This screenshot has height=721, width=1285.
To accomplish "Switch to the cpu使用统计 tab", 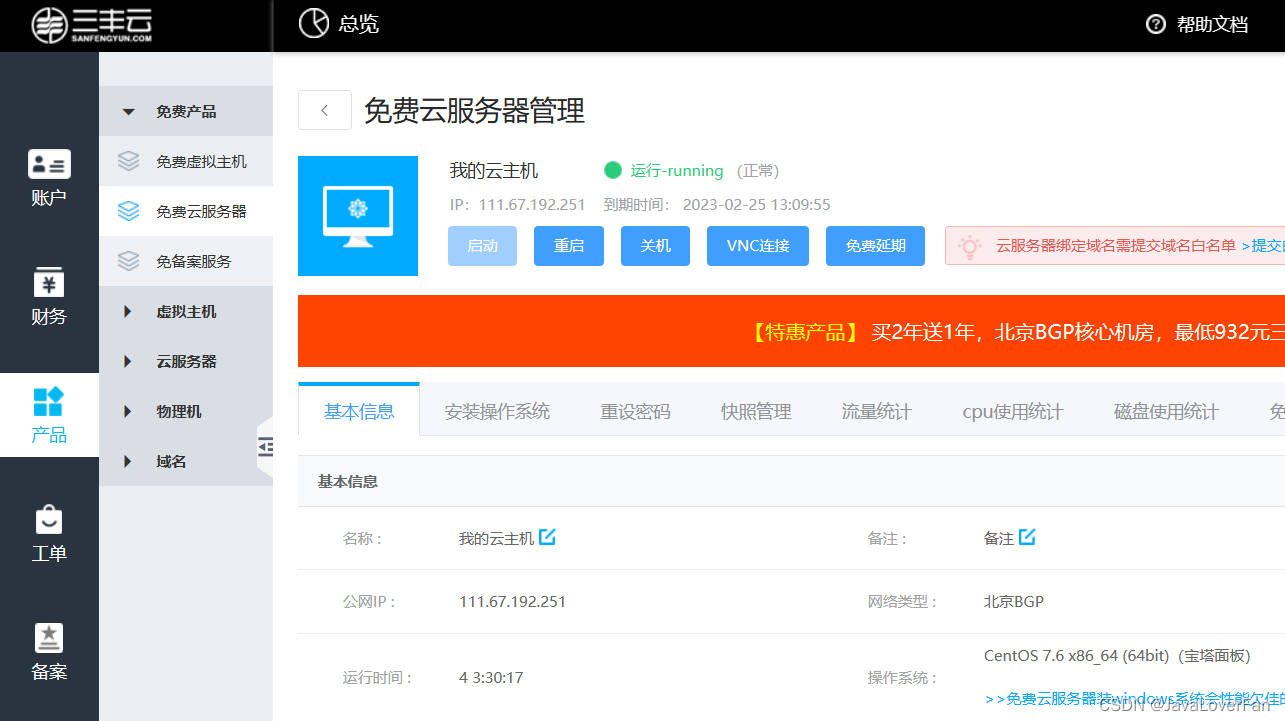I will click(x=1012, y=411).
